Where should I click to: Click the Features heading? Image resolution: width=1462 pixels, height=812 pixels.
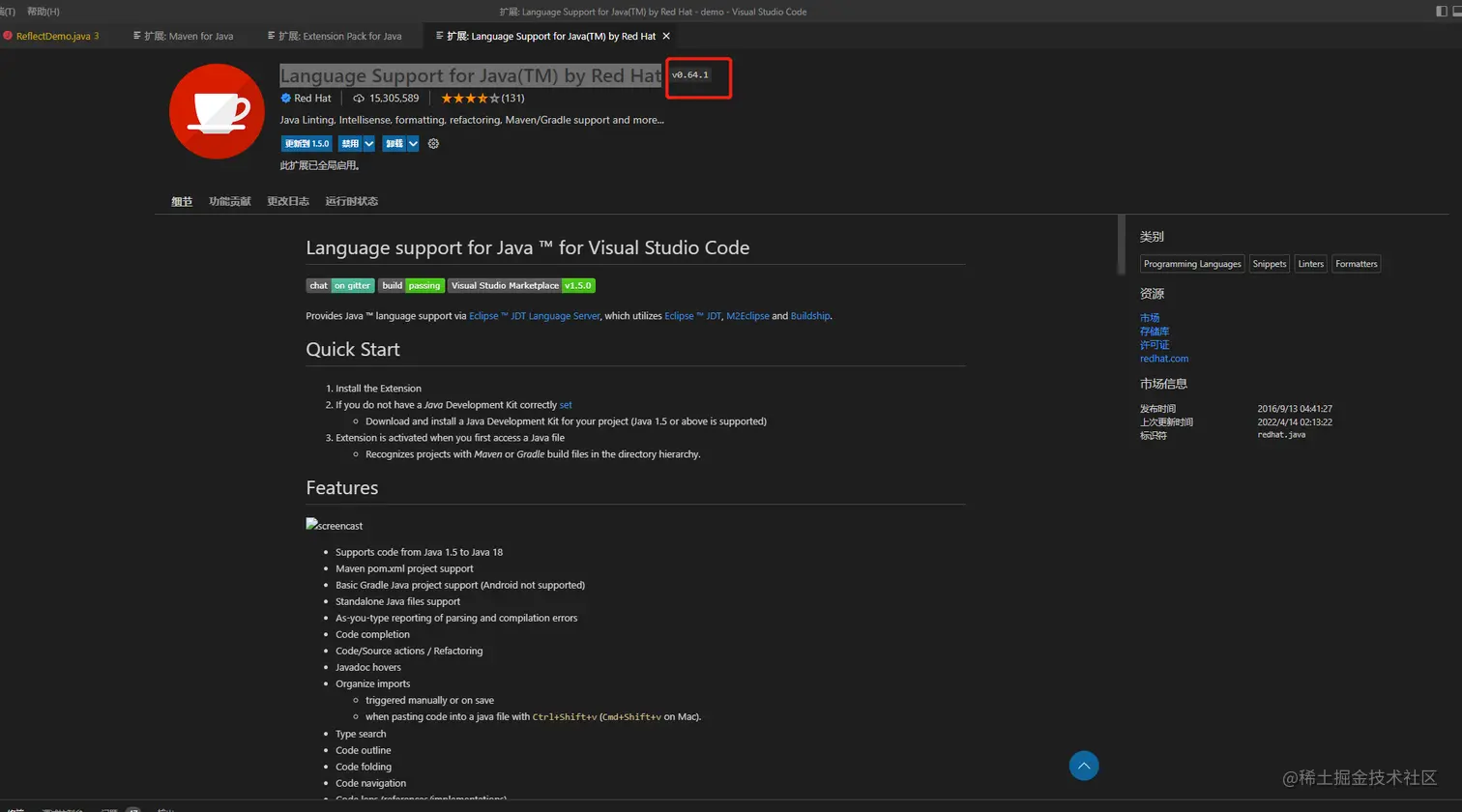342,487
